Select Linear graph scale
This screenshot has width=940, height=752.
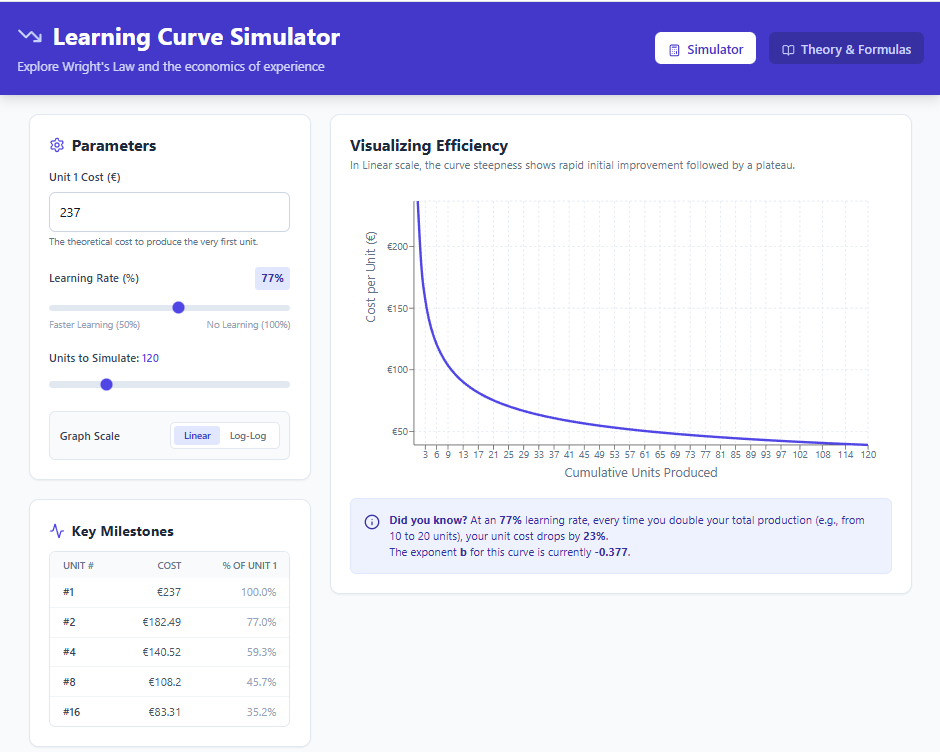(x=197, y=436)
